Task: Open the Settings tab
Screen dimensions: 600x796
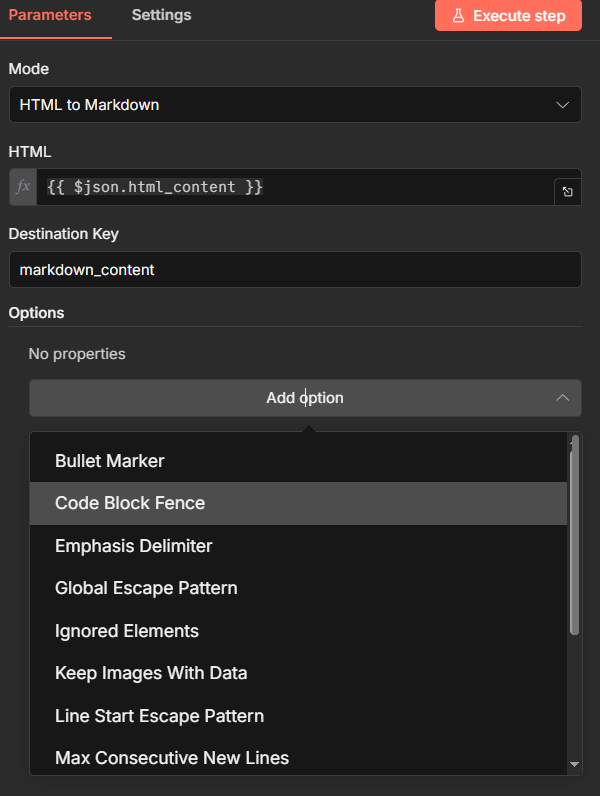Action: (x=161, y=15)
